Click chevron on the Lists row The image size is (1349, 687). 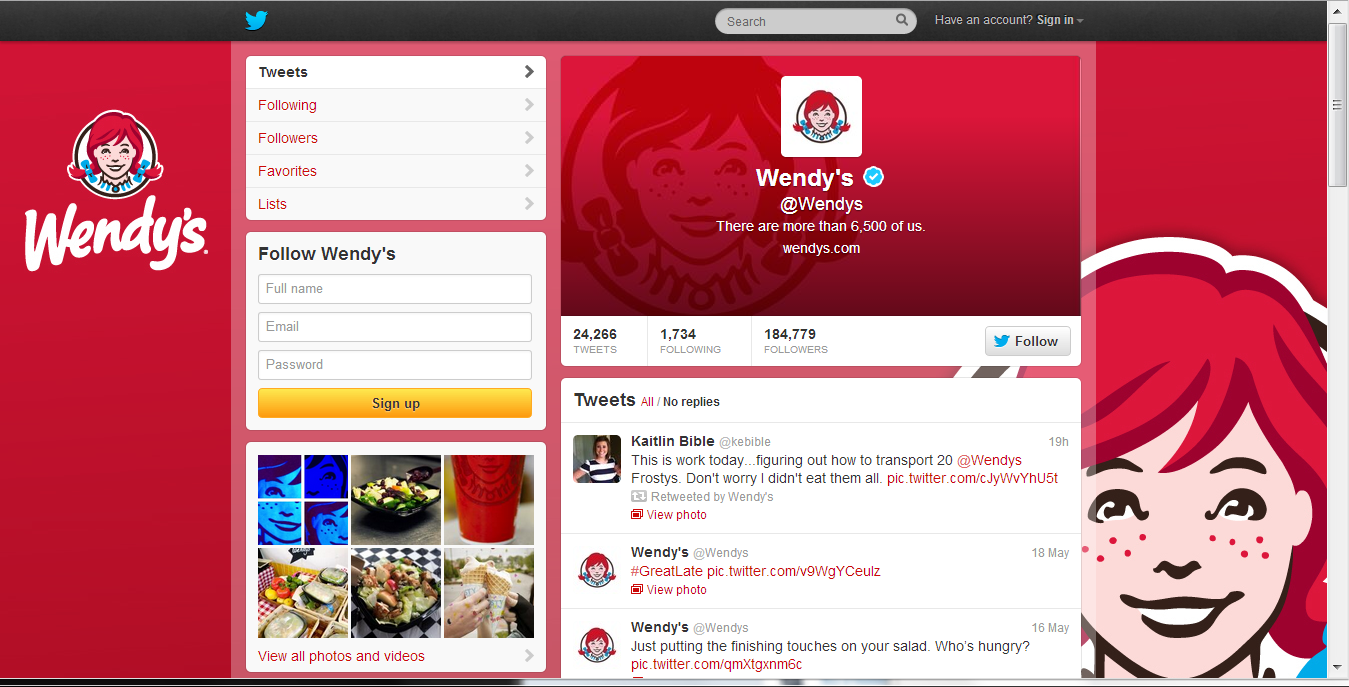(x=529, y=204)
